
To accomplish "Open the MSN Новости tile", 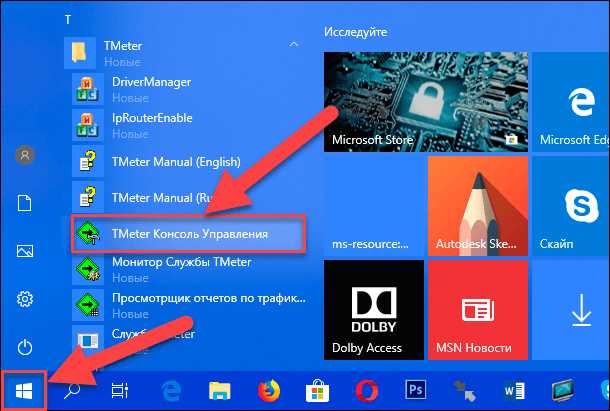I will click(x=478, y=310).
